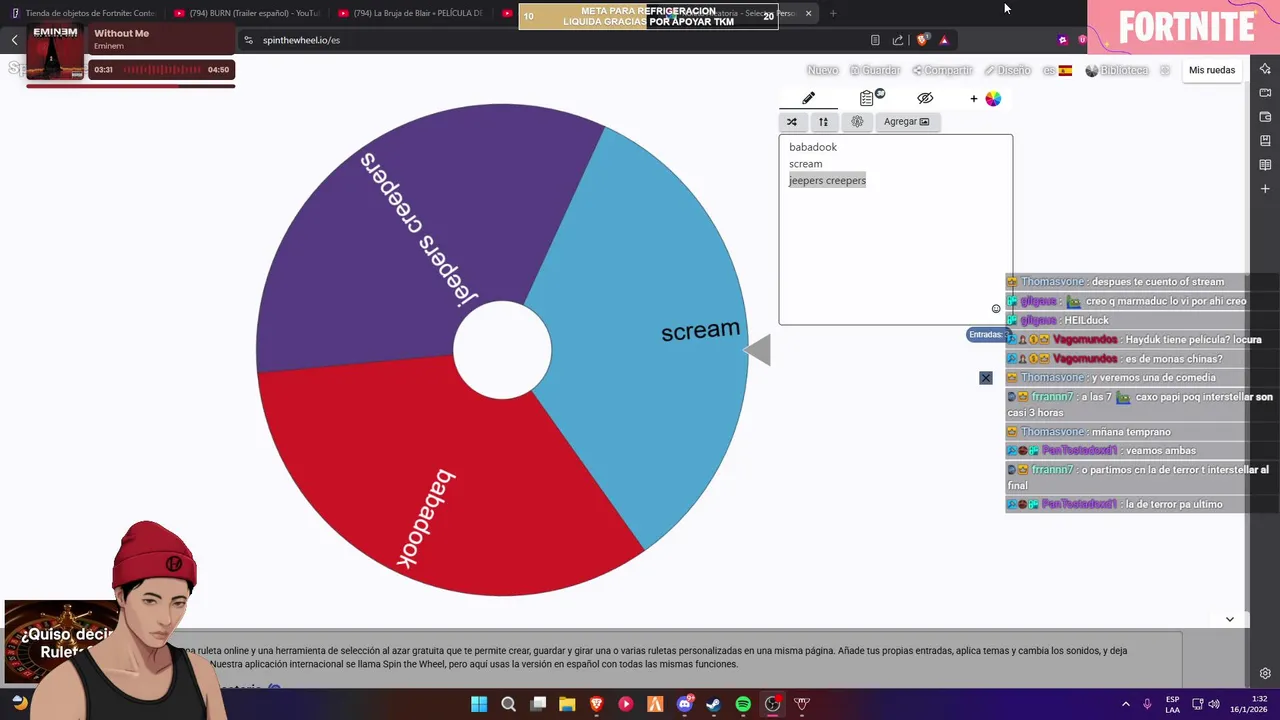Screen dimensions: 1280x720
Task: Open the reader mode icon in address bar
Action: (875, 40)
